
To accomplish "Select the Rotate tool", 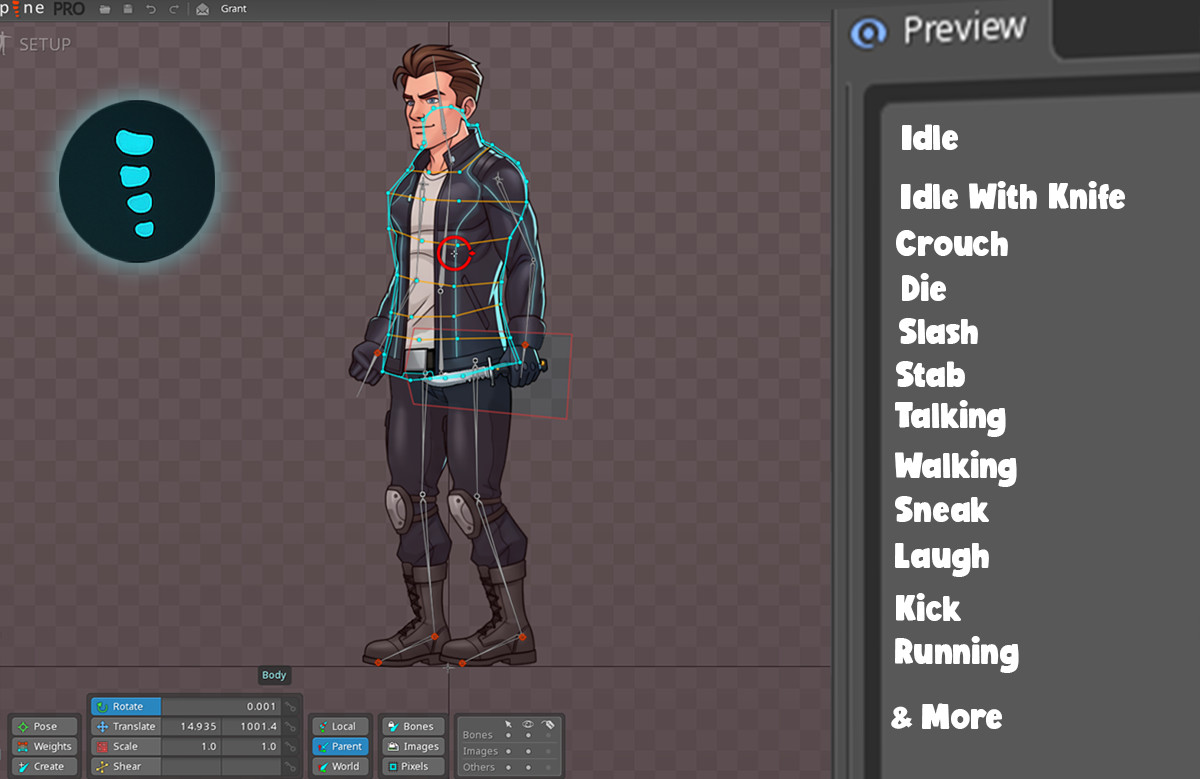I will [124, 706].
